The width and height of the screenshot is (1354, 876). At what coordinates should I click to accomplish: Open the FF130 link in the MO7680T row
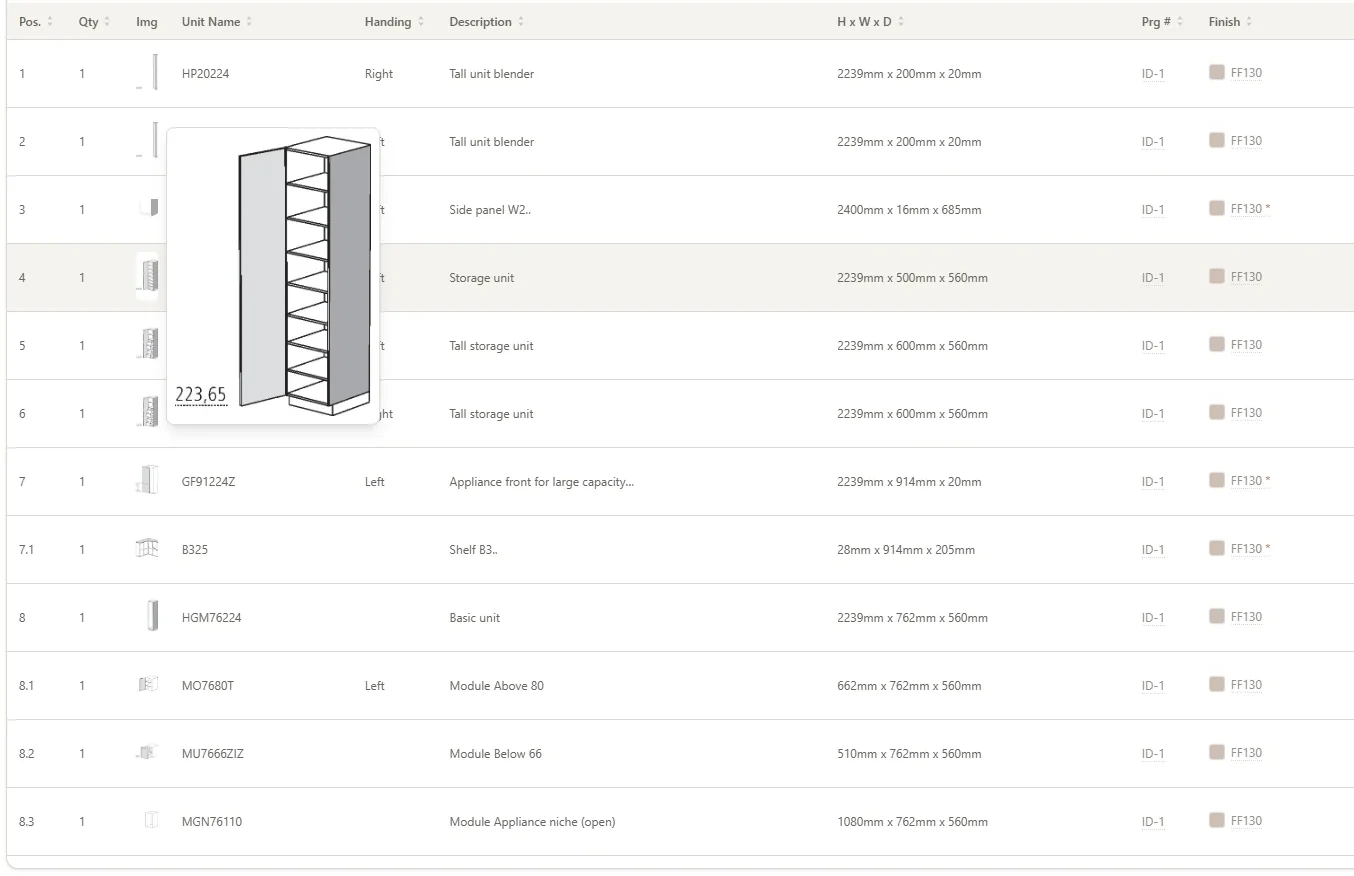click(1247, 685)
